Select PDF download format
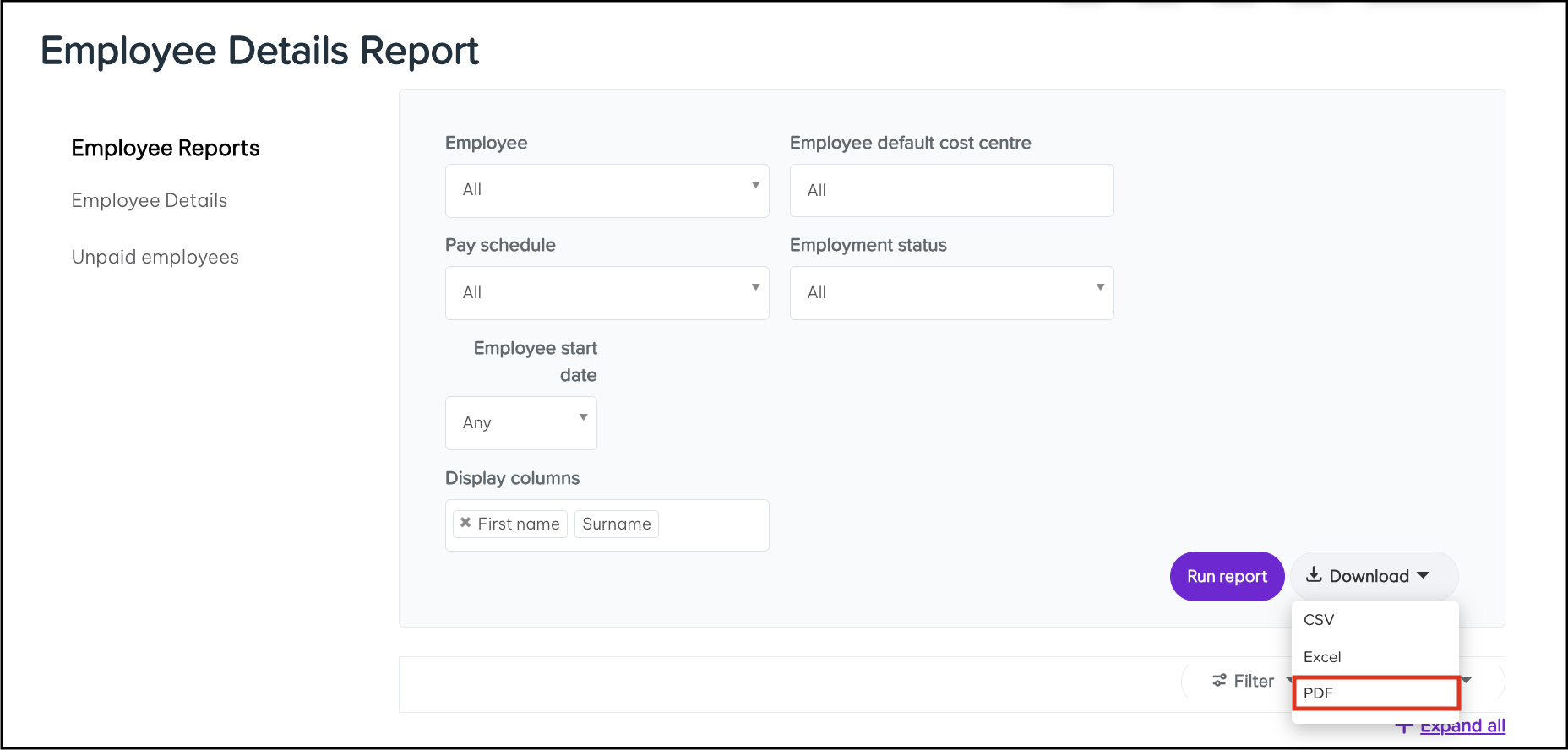1568x750 pixels. tap(1319, 693)
